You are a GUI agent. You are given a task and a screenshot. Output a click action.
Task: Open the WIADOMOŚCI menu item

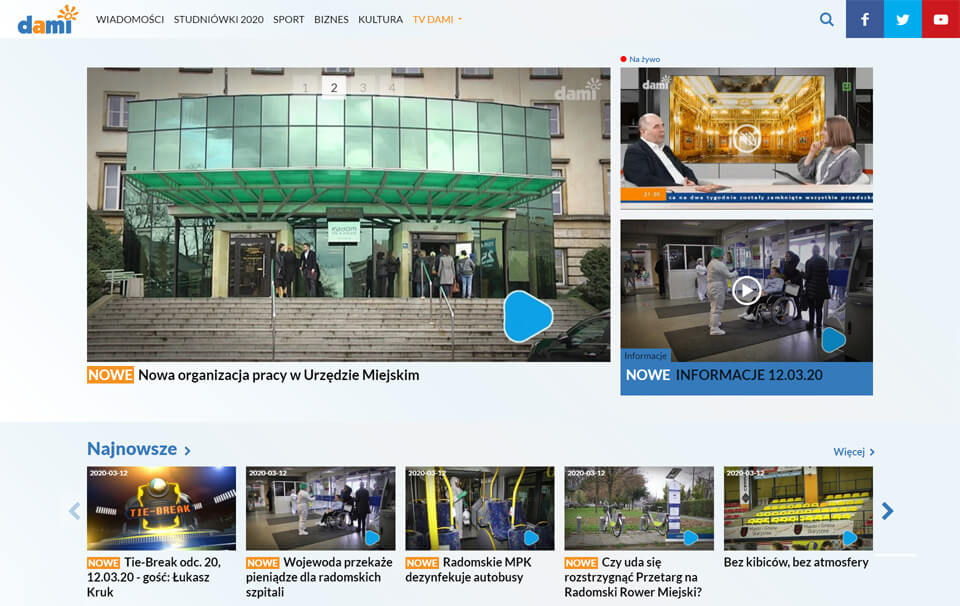pos(130,19)
